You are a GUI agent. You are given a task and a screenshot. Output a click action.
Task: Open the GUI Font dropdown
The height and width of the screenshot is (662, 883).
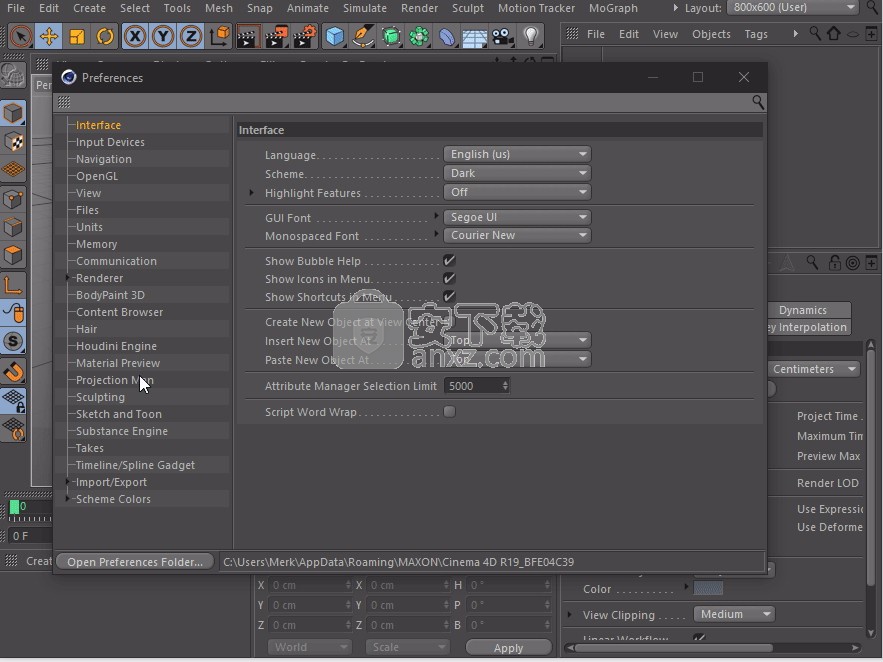coord(517,217)
